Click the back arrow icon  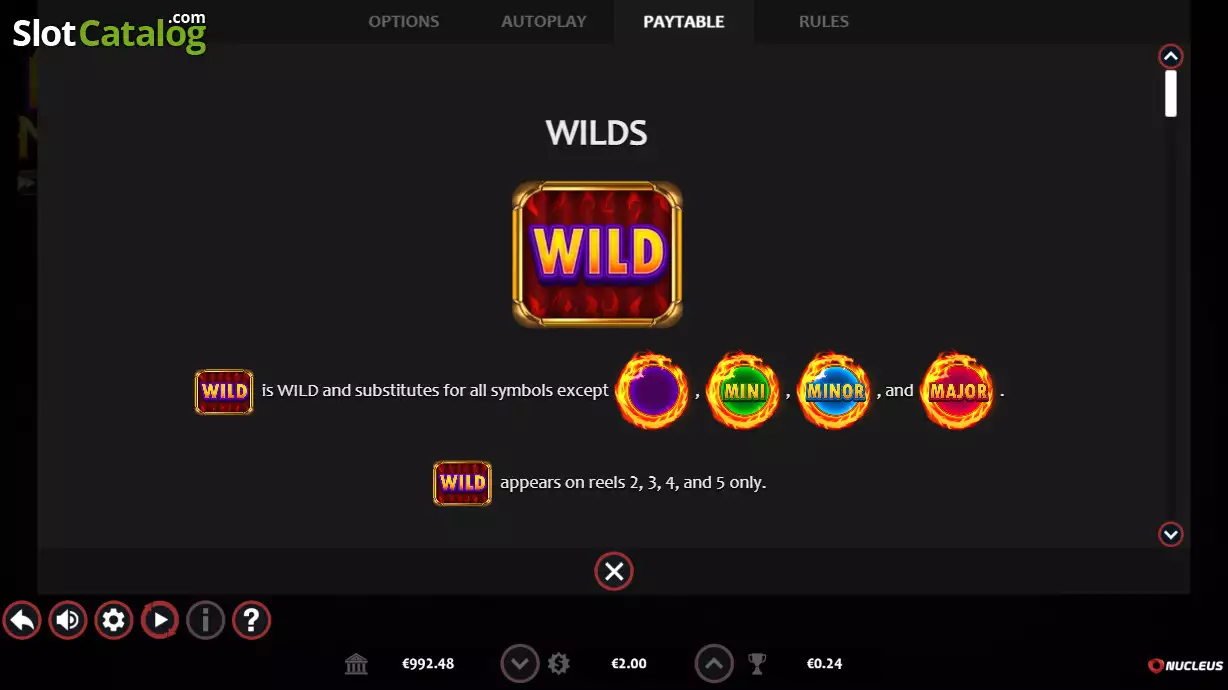click(x=22, y=621)
